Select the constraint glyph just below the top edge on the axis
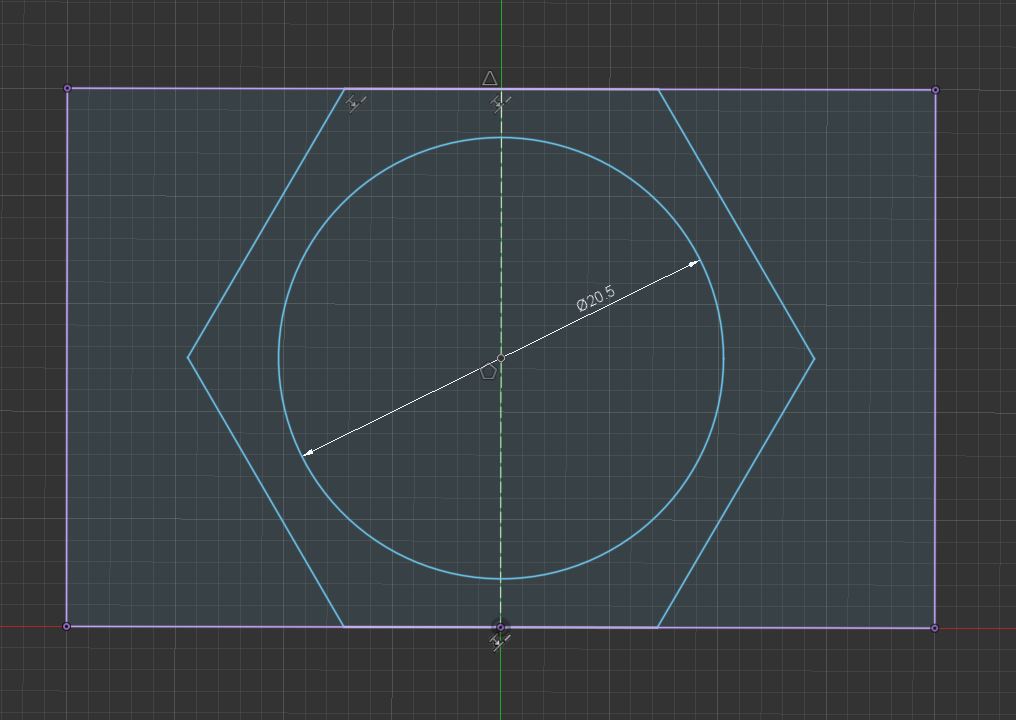 (x=500, y=103)
